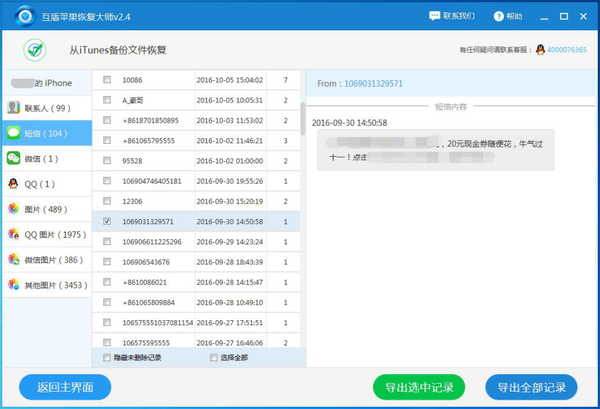Screen dimensions: 600x409
Task: Click the 导出全部记录 button
Action: pyautogui.click(x=532, y=387)
